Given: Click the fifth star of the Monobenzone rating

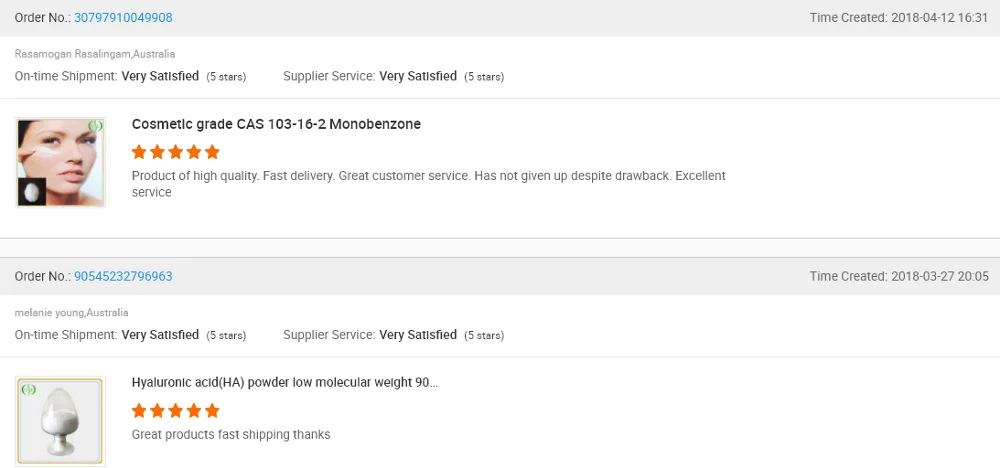Looking at the screenshot, I should point(212,153).
